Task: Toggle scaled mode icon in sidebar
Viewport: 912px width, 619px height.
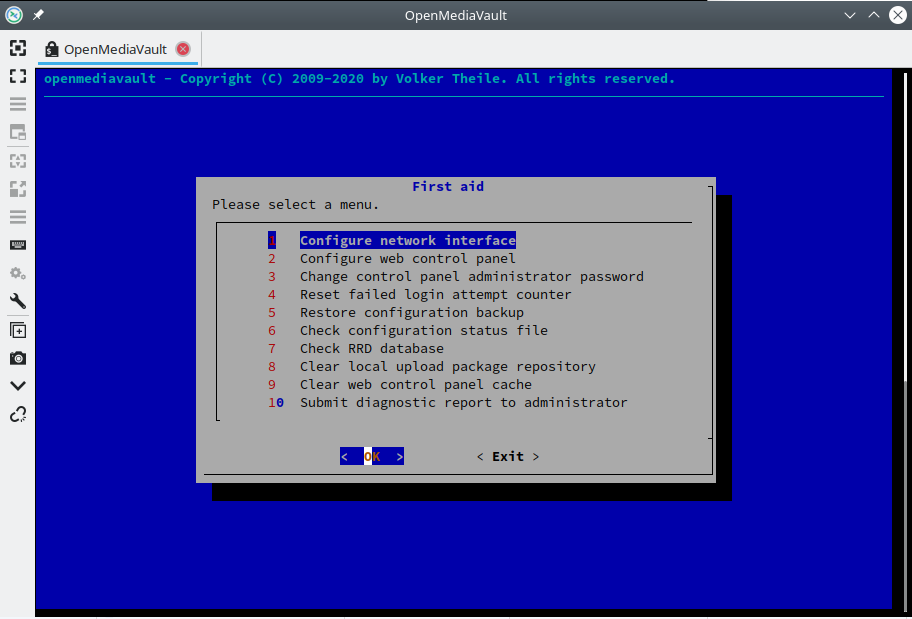Action: [18, 188]
